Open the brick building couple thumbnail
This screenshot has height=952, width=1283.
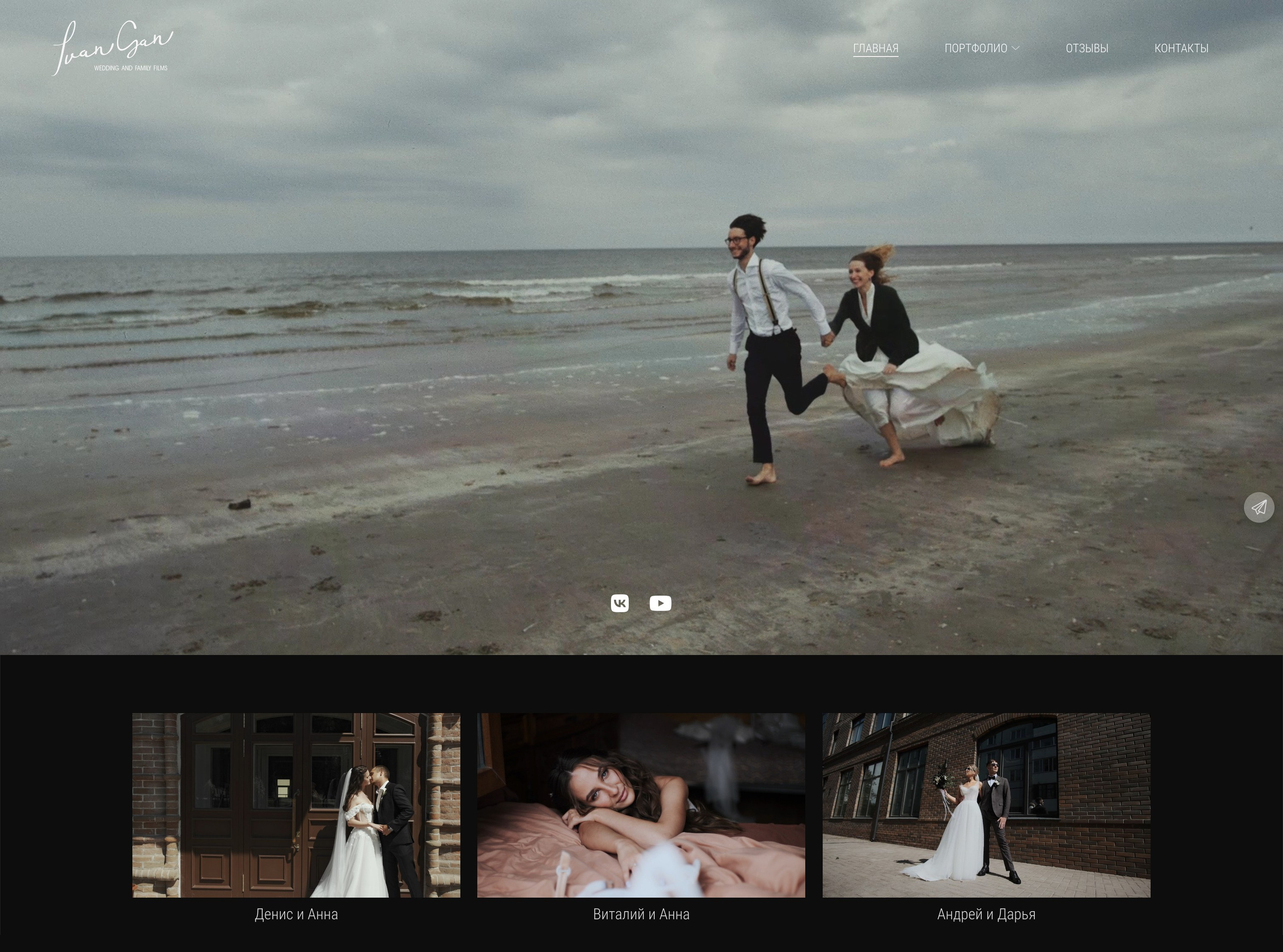tap(986, 805)
